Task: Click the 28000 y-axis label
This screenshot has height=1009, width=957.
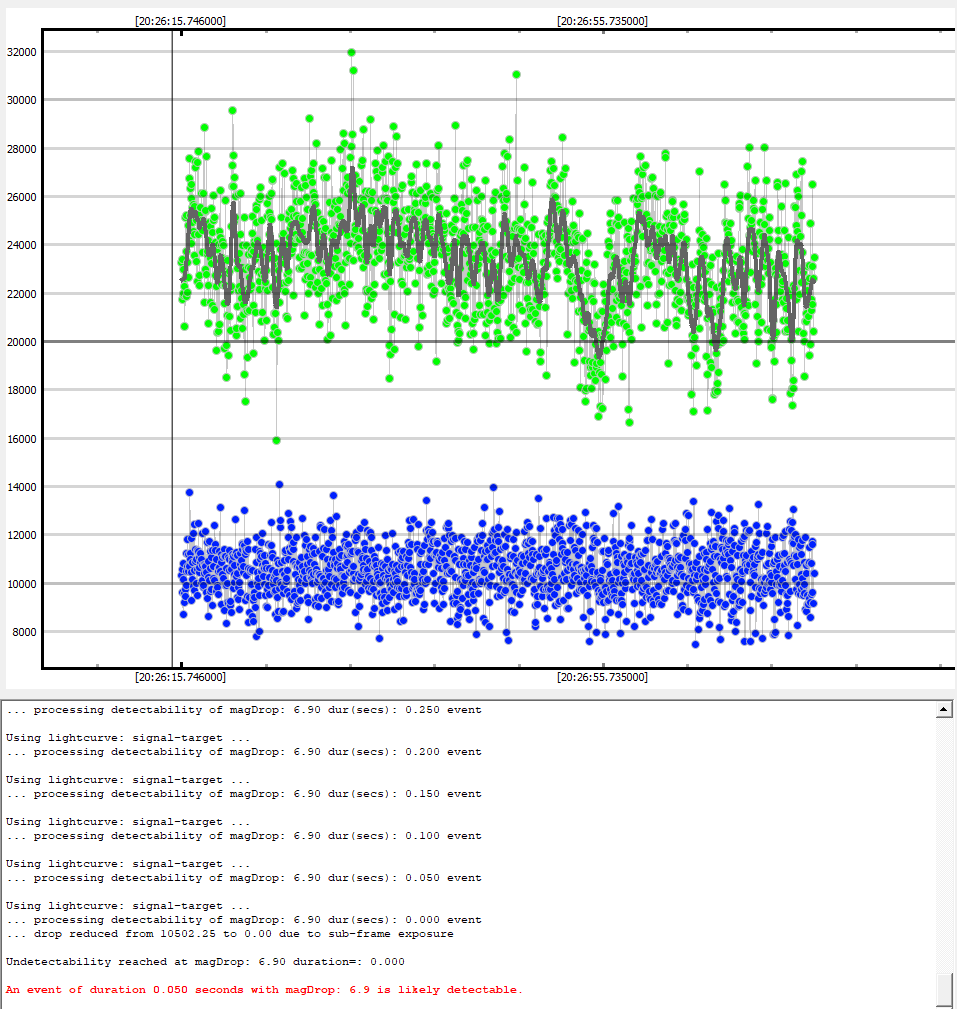Action: coord(22,149)
